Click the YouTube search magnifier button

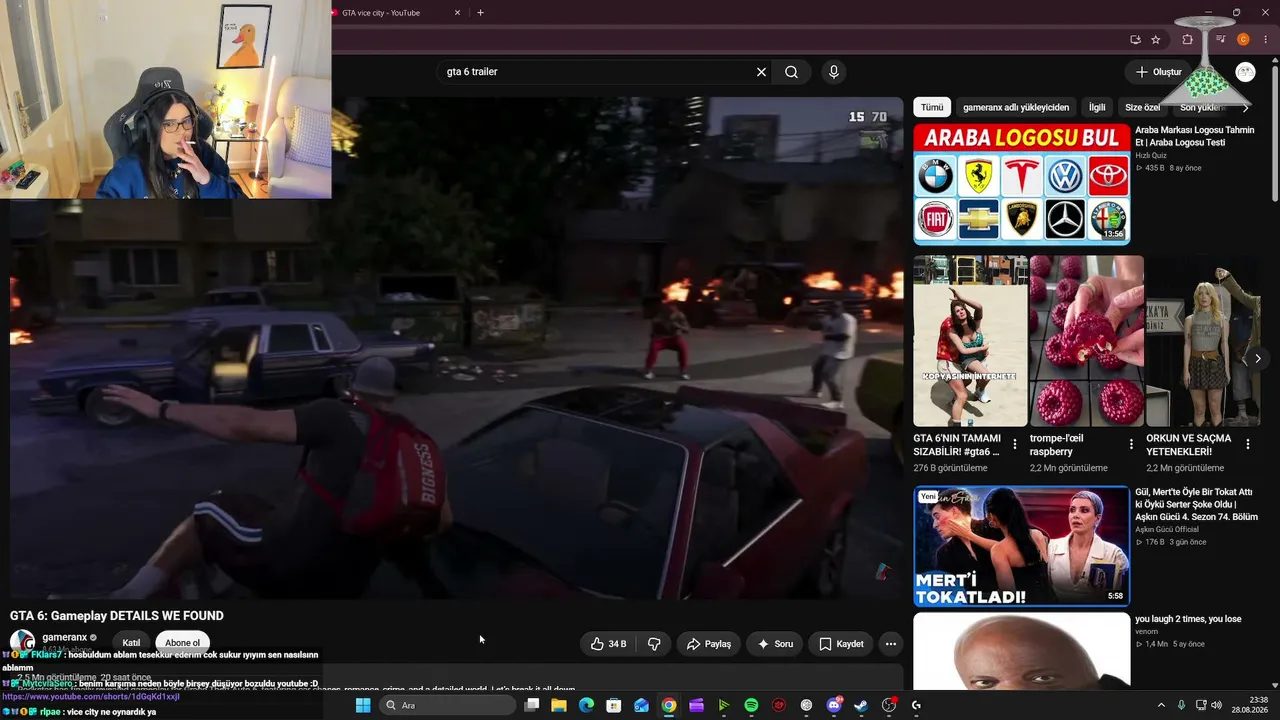791,72
